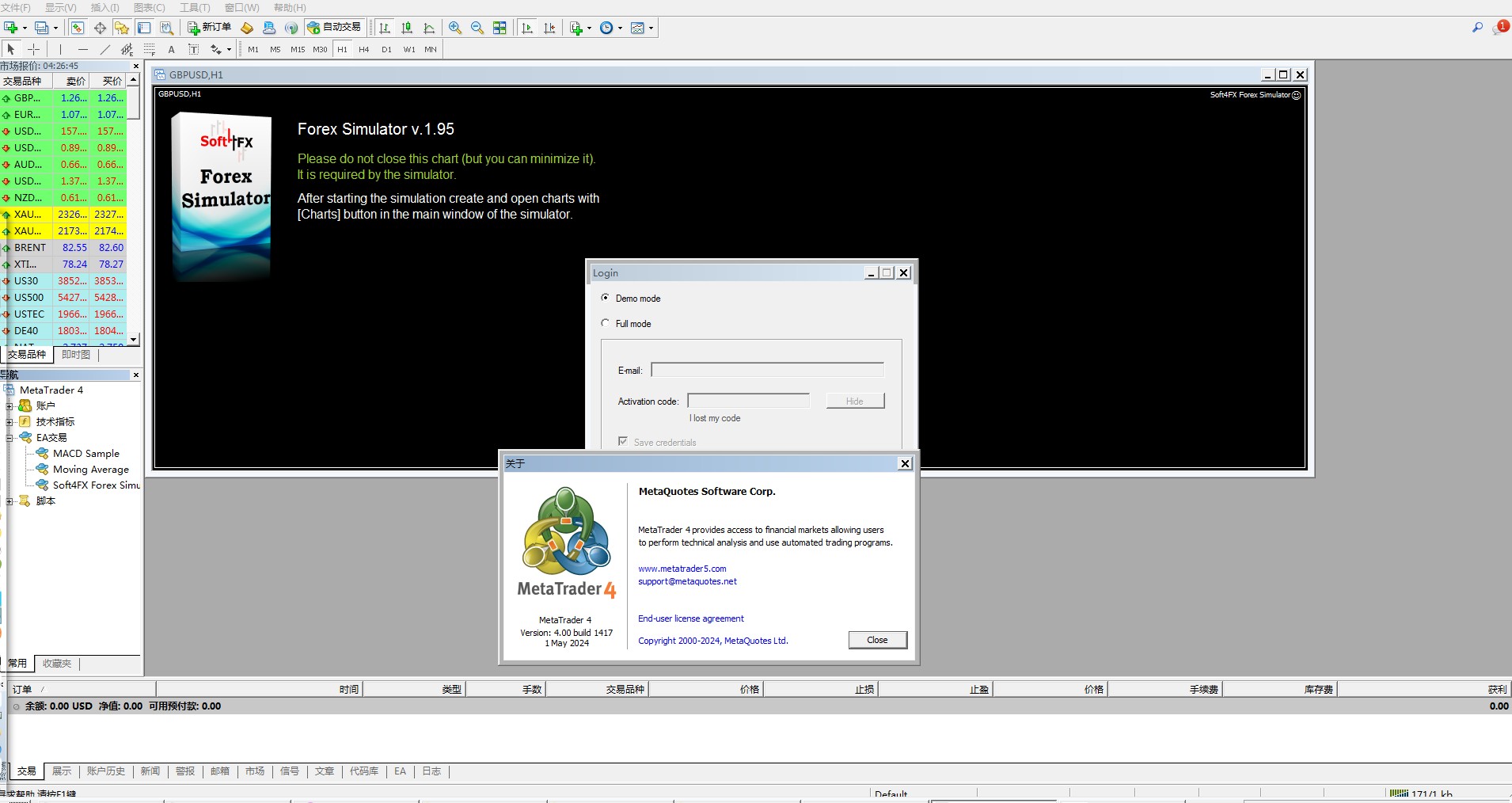Open the profiles dropdown arrow
Screen dimensions: 1512x803
(x=55, y=29)
